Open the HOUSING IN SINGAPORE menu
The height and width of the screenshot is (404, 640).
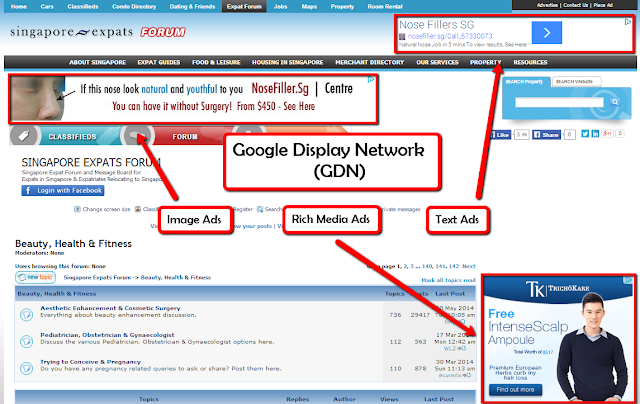[x=287, y=62]
